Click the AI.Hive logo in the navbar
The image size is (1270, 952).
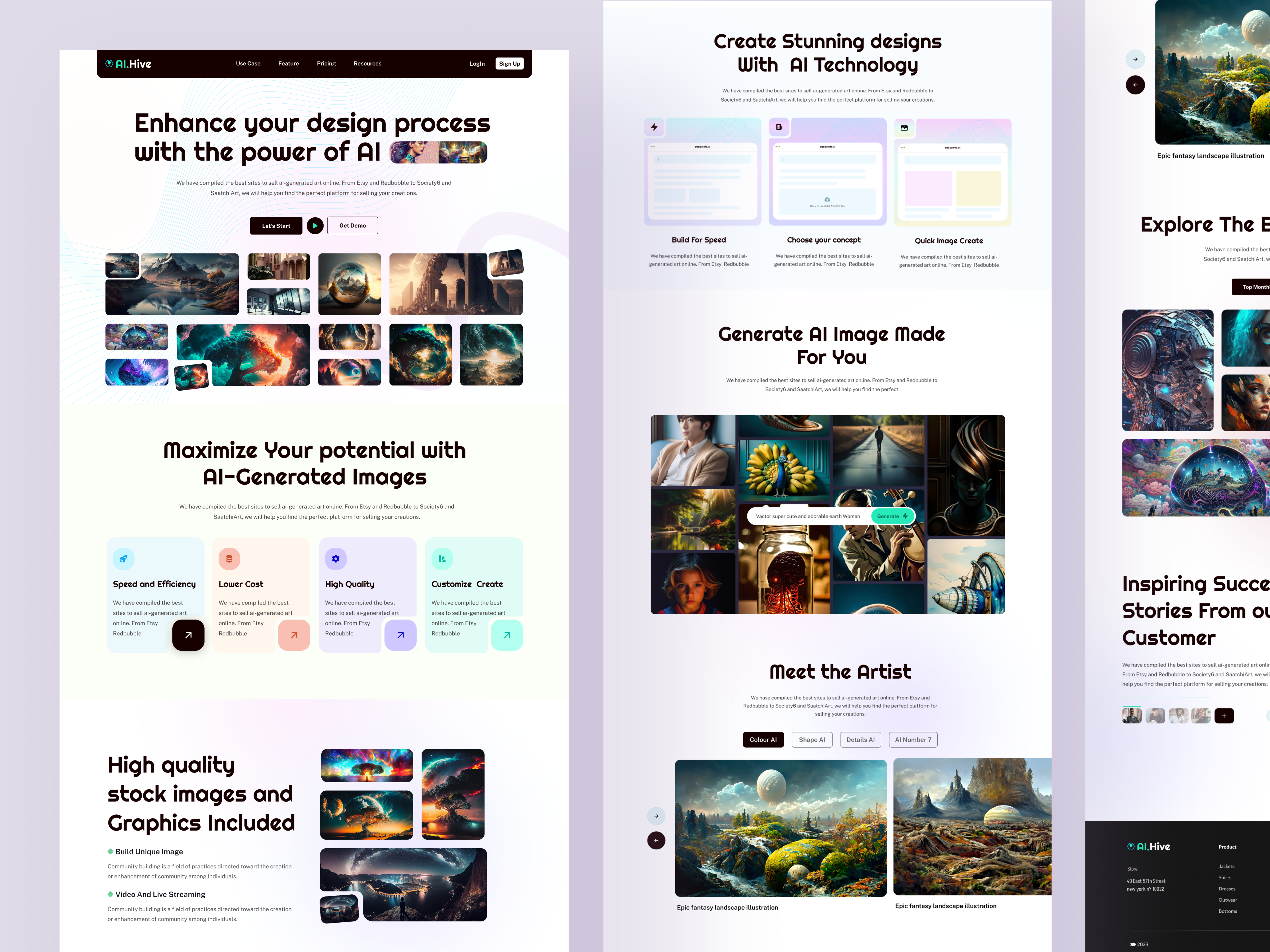pos(128,63)
